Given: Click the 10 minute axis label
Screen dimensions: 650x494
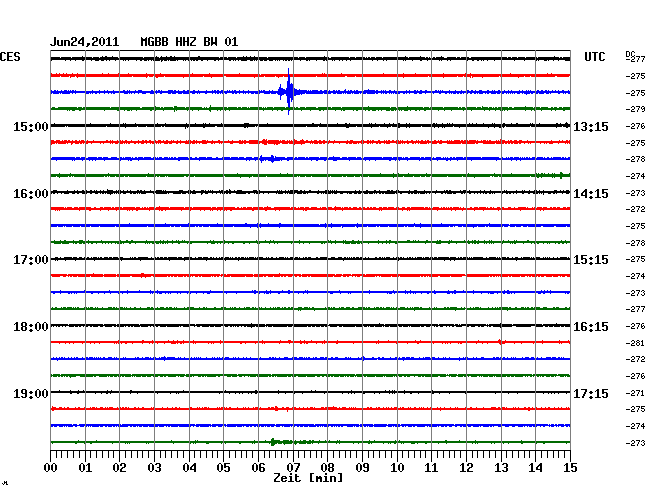Looking at the screenshot, I should click(x=397, y=467).
